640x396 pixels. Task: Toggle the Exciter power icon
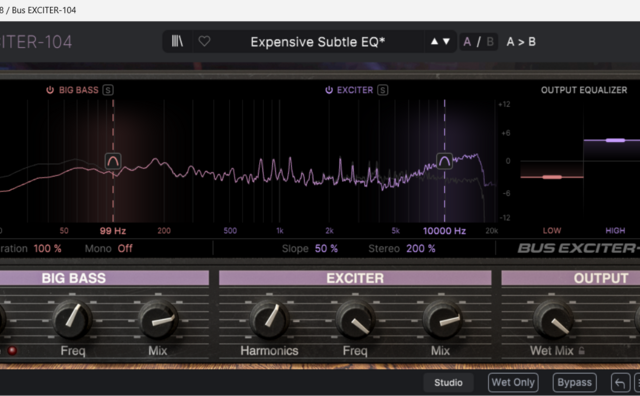[x=329, y=90]
